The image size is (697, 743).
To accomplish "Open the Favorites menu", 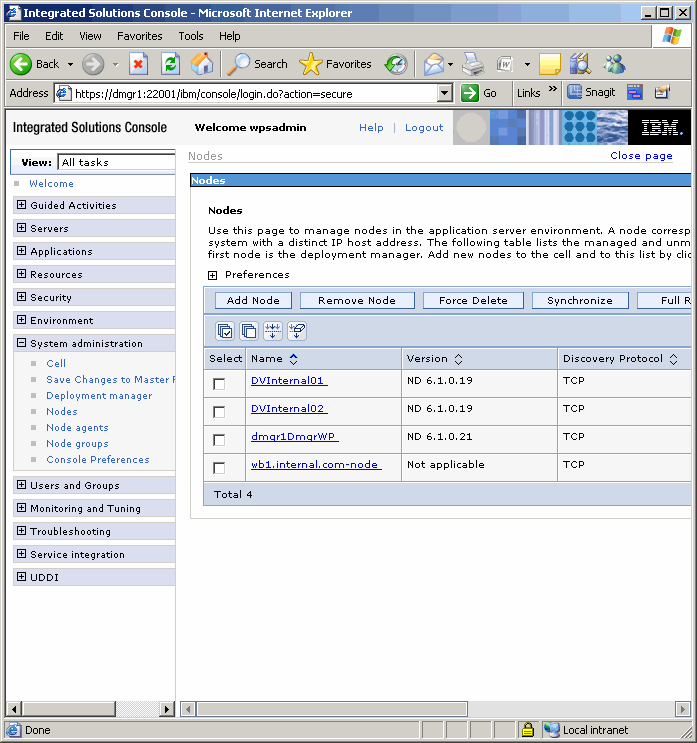I will click(x=139, y=36).
